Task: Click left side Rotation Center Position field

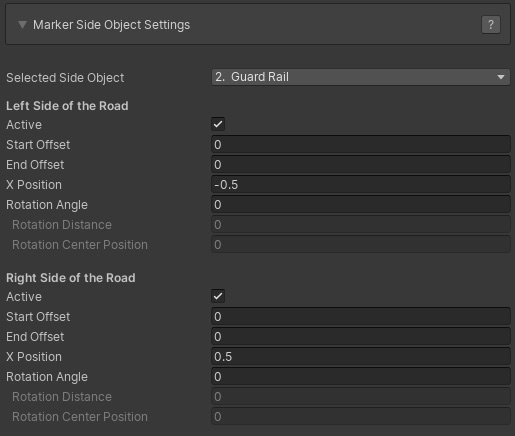Action: tap(360, 245)
